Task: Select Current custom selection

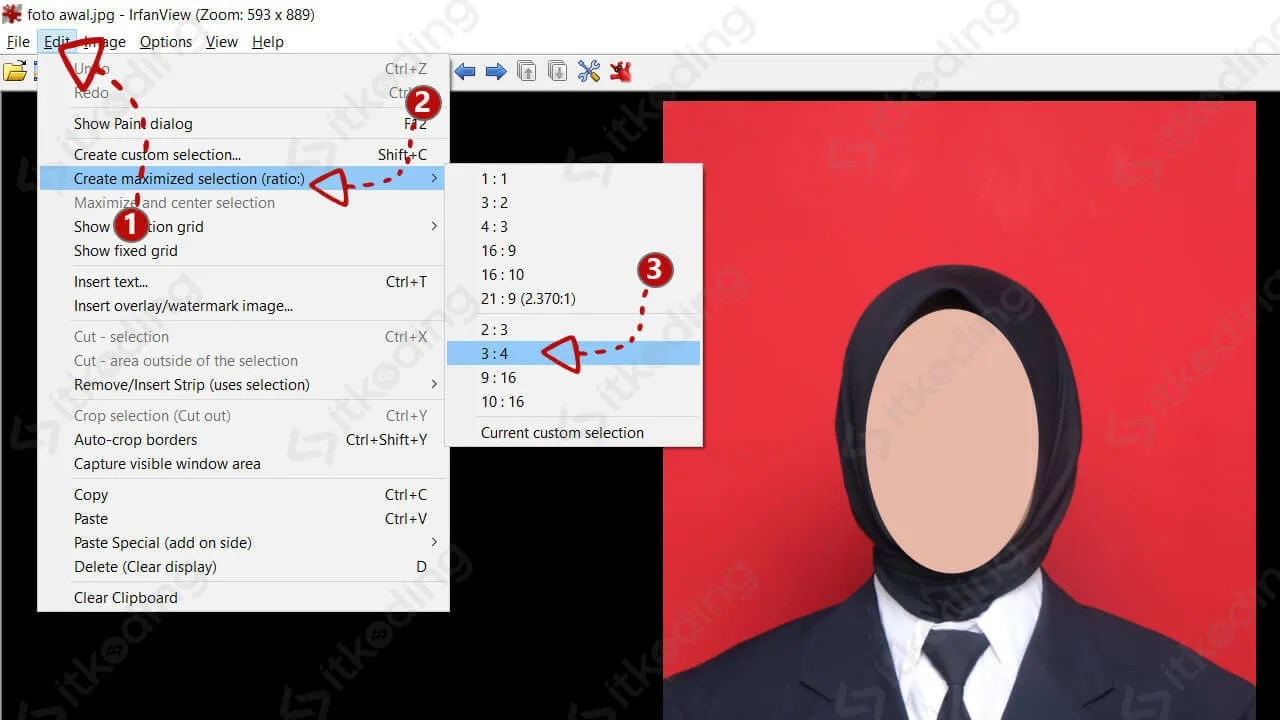Action: [x=573, y=433]
